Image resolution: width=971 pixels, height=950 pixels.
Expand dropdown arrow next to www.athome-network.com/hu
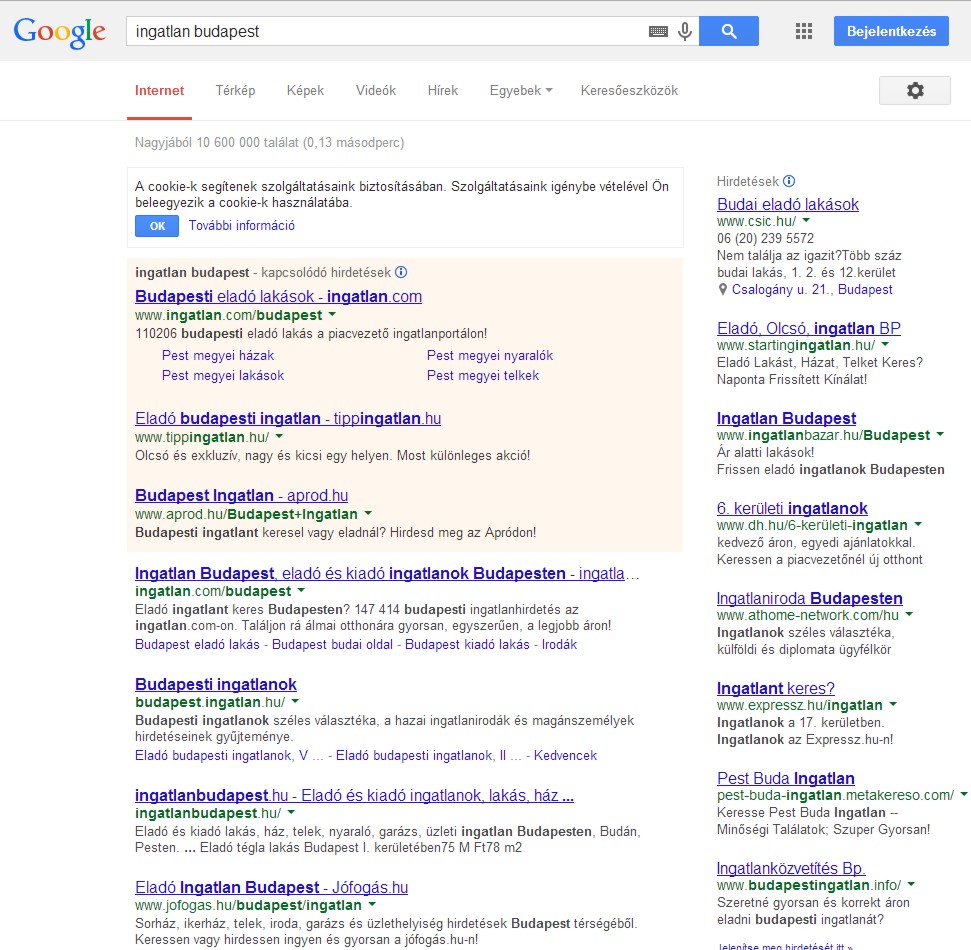pos(910,614)
